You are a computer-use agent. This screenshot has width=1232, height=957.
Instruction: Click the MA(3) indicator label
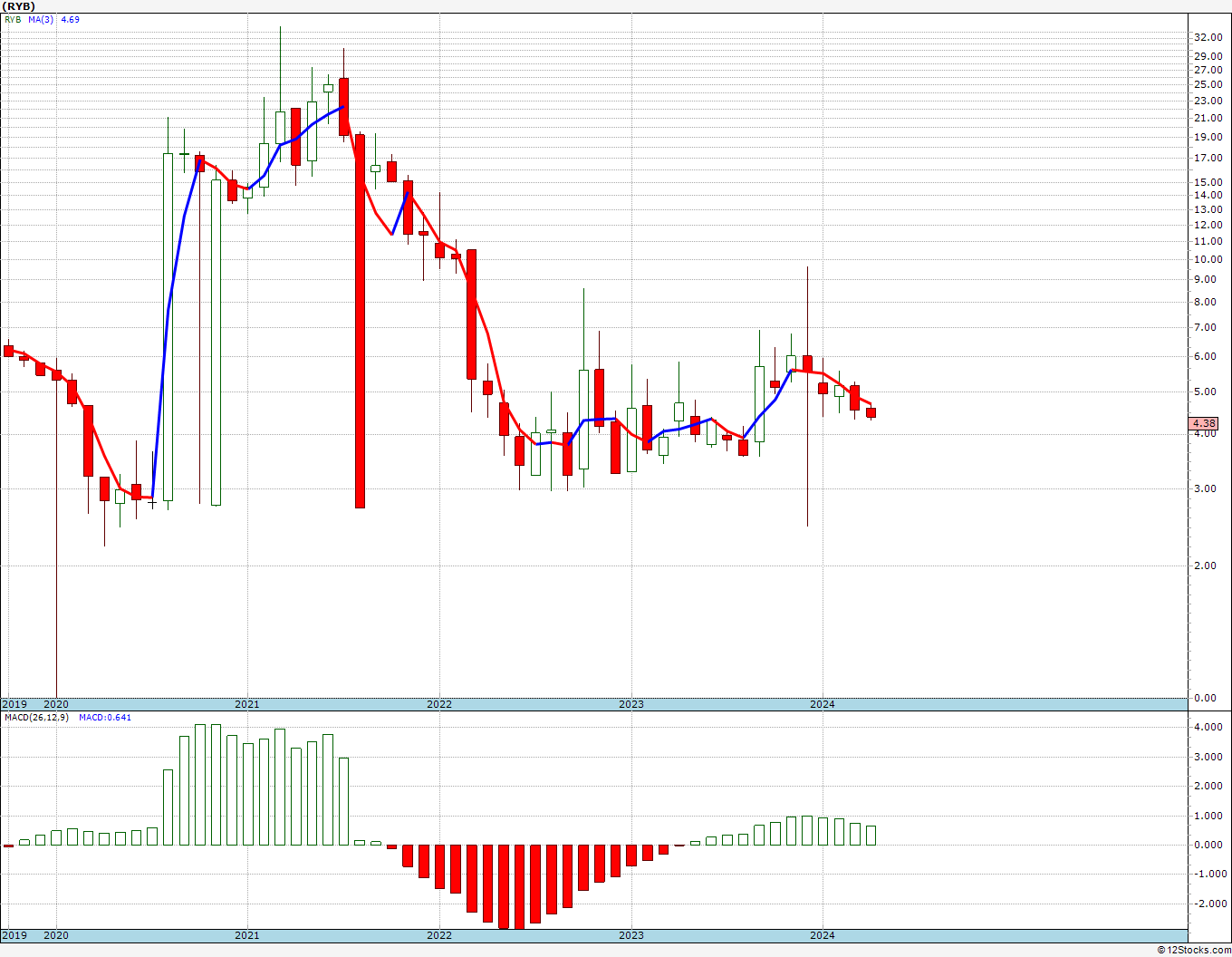(x=41, y=19)
